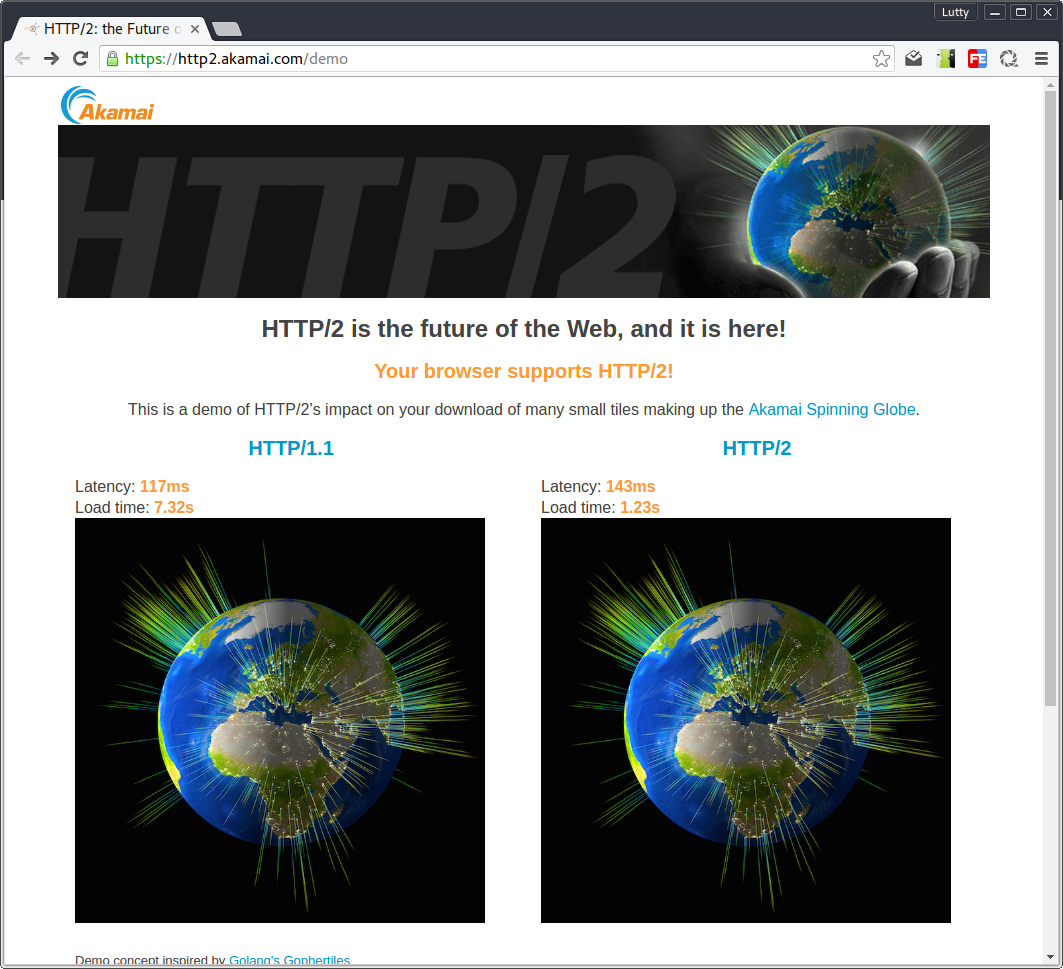1063x969 pixels.
Task: Click the HTTP/2 globe image
Action: click(x=746, y=720)
